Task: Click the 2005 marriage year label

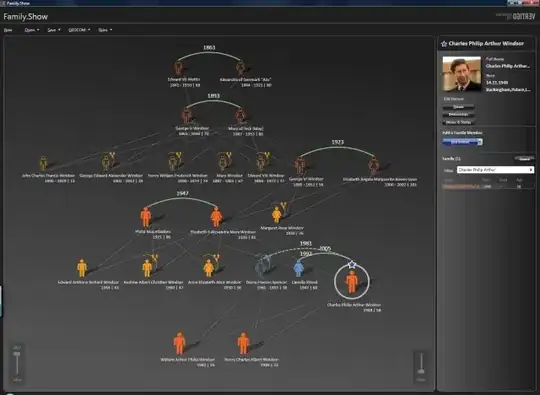Action: 325,248
